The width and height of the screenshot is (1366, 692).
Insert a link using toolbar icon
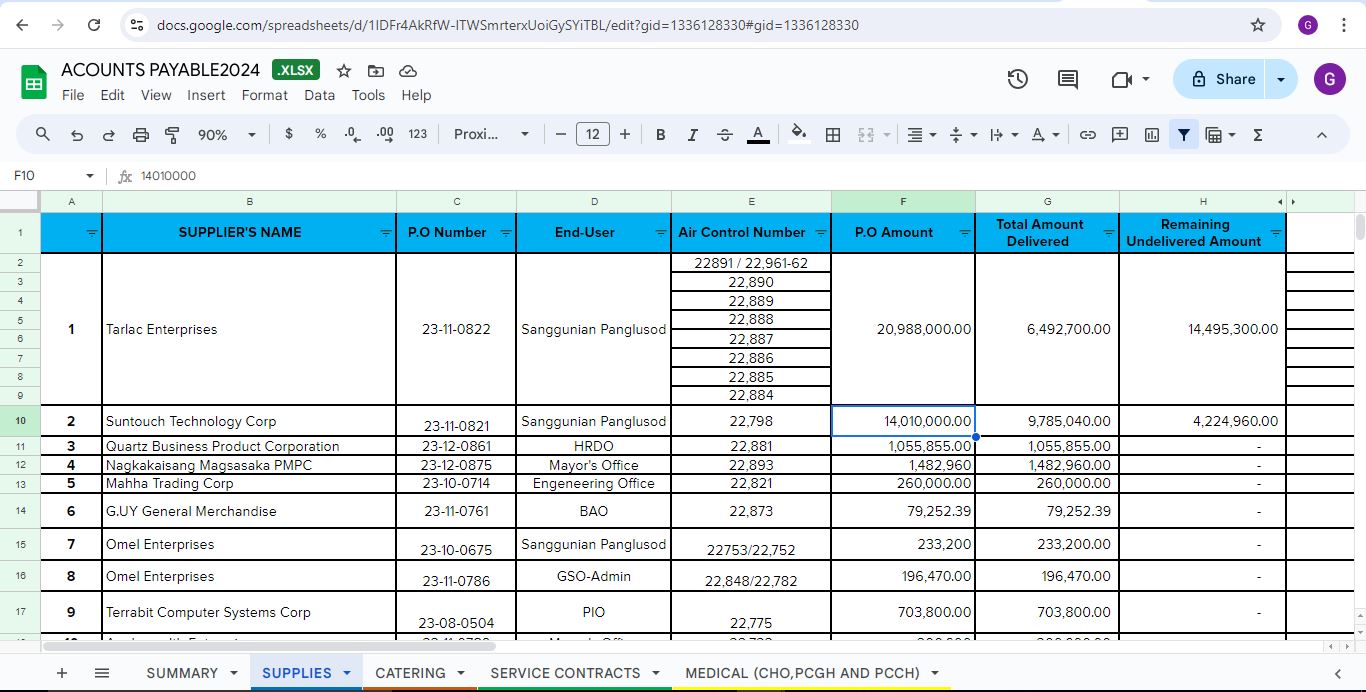[x=1088, y=134]
